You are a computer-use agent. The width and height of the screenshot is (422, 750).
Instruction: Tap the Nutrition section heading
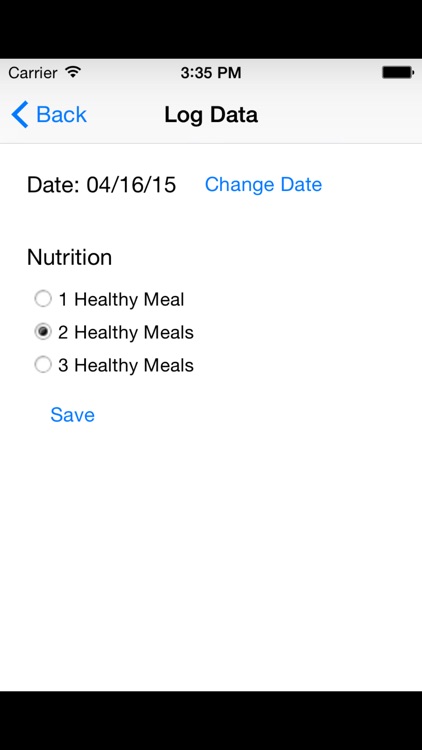(69, 257)
